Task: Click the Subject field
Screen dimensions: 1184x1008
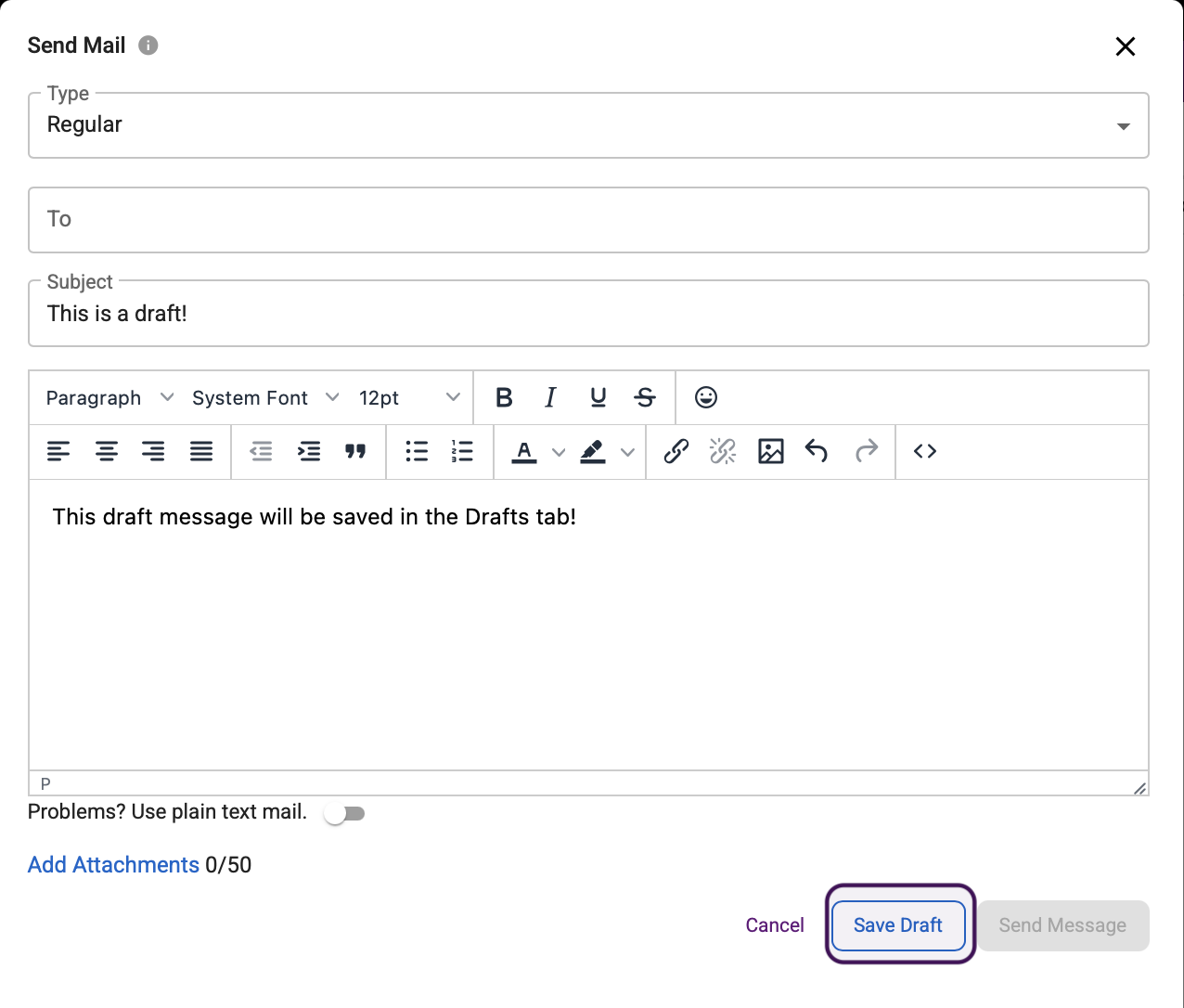Action: (588, 314)
